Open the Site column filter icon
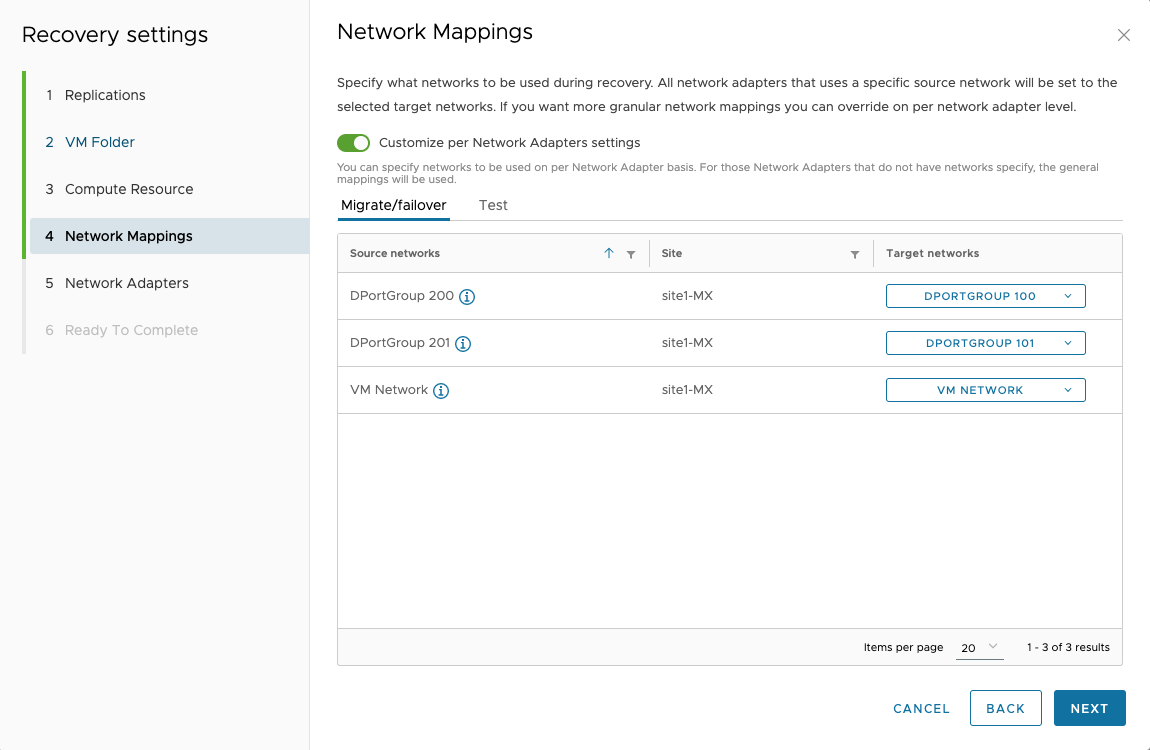1150x750 pixels. [855, 255]
